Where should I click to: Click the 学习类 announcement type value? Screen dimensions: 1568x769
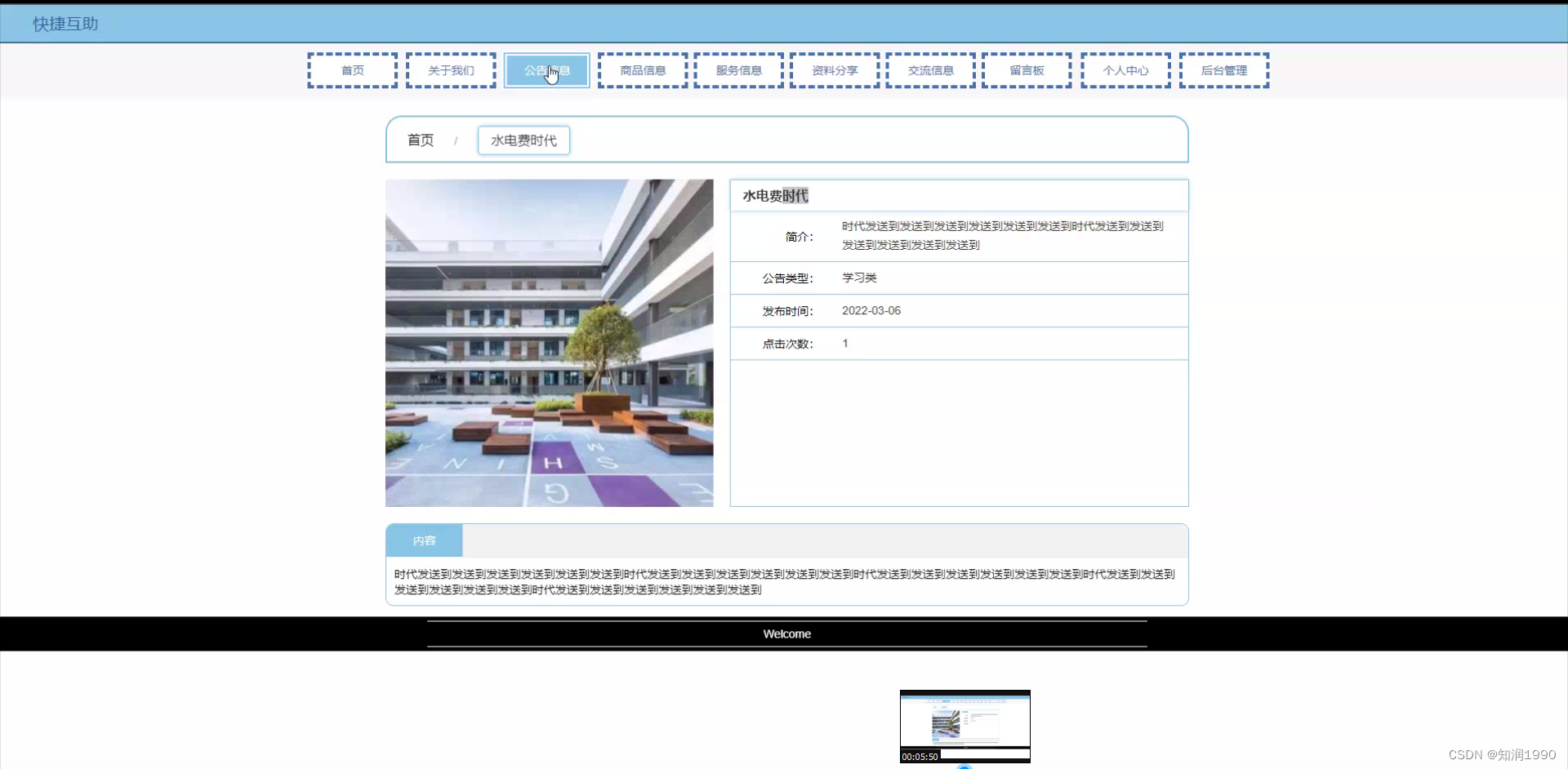click(858, 278)
